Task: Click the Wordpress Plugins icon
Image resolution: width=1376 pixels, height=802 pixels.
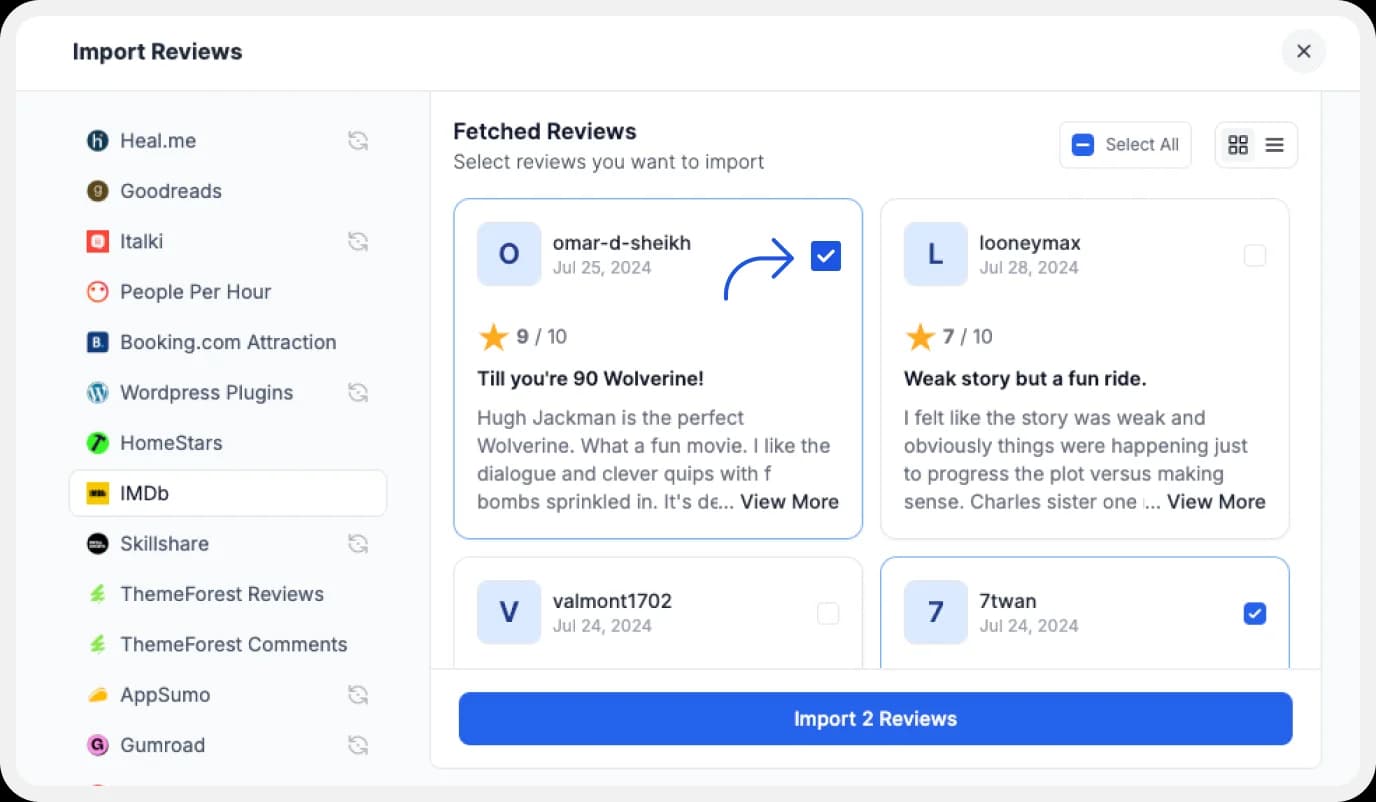Action: [97, 392]
